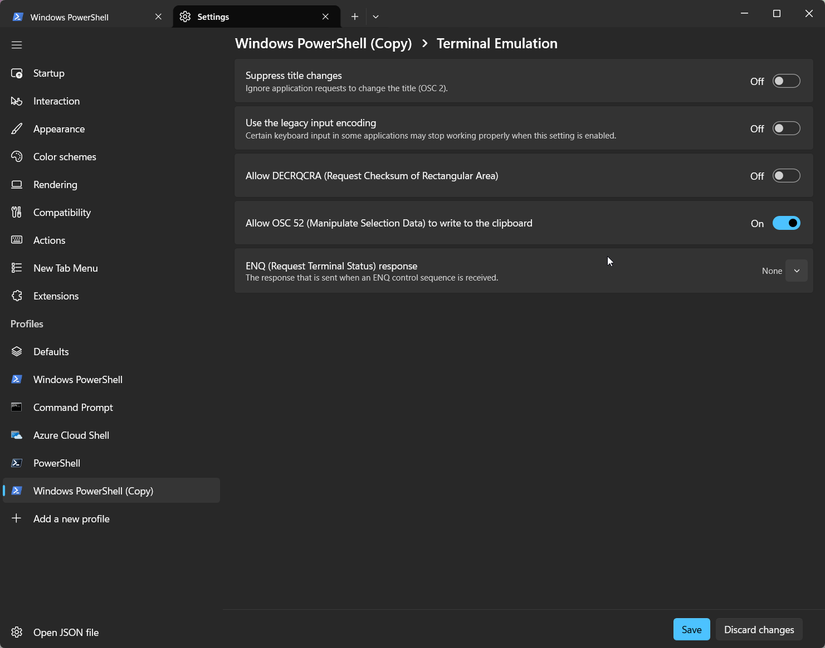Click Add a new profile
Image resolution: width=825 pixels, height=648 pixels.
coord(111,519)
